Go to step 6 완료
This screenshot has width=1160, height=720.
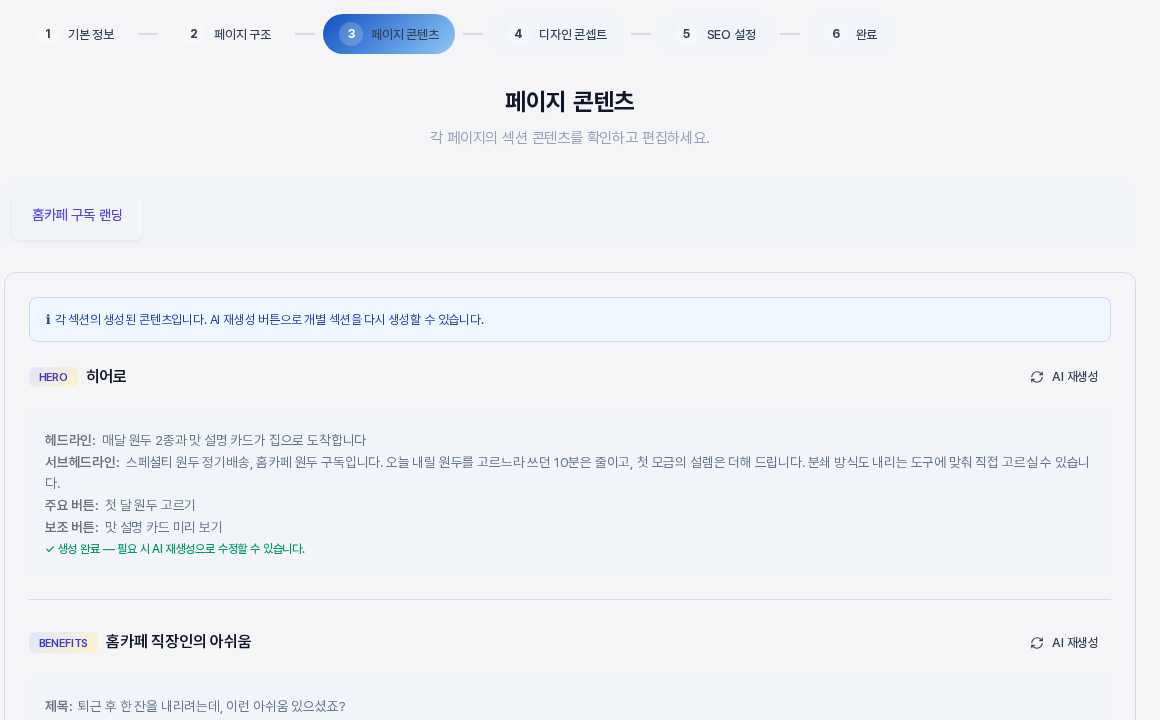click(854, 34)
